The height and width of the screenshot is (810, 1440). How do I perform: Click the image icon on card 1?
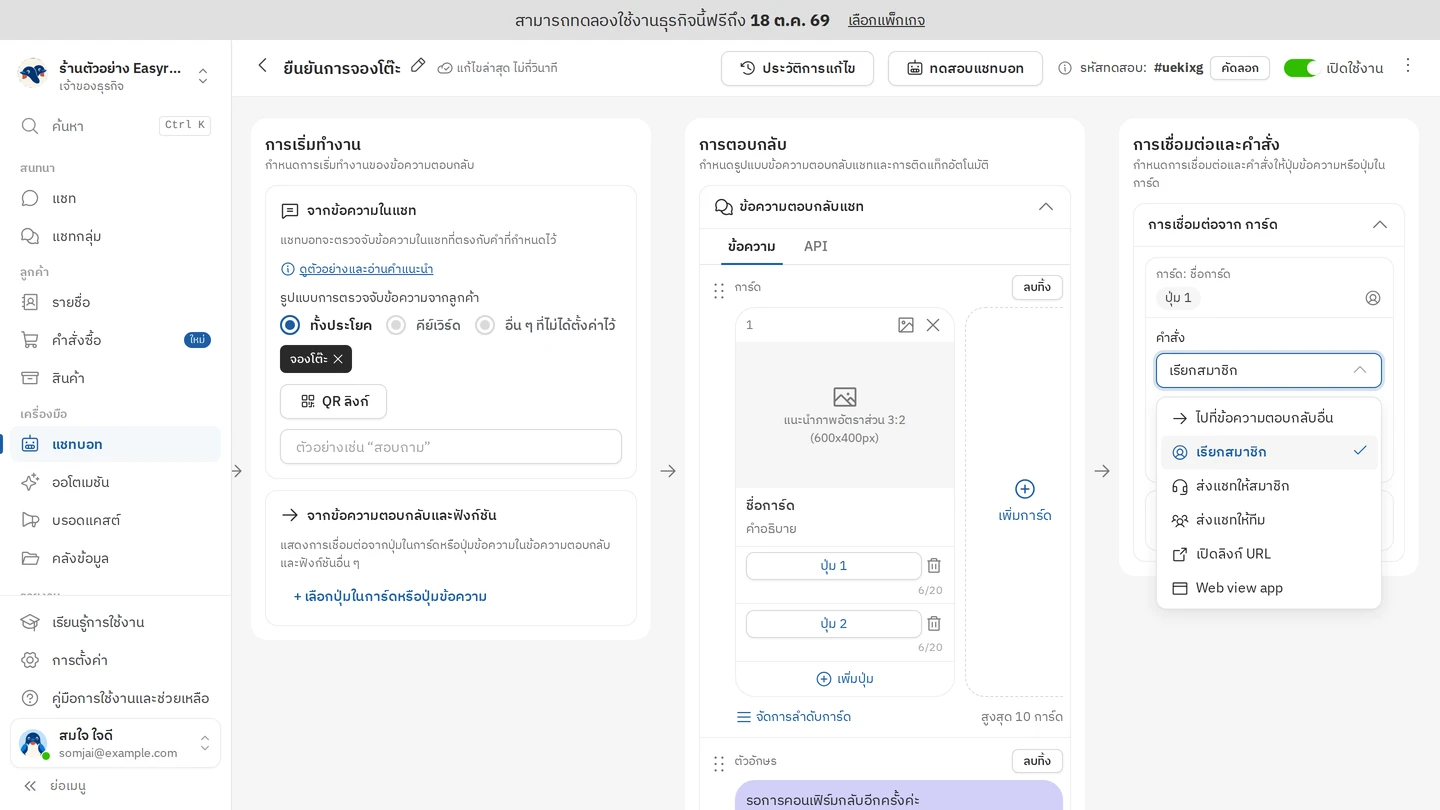pos(906,325)
